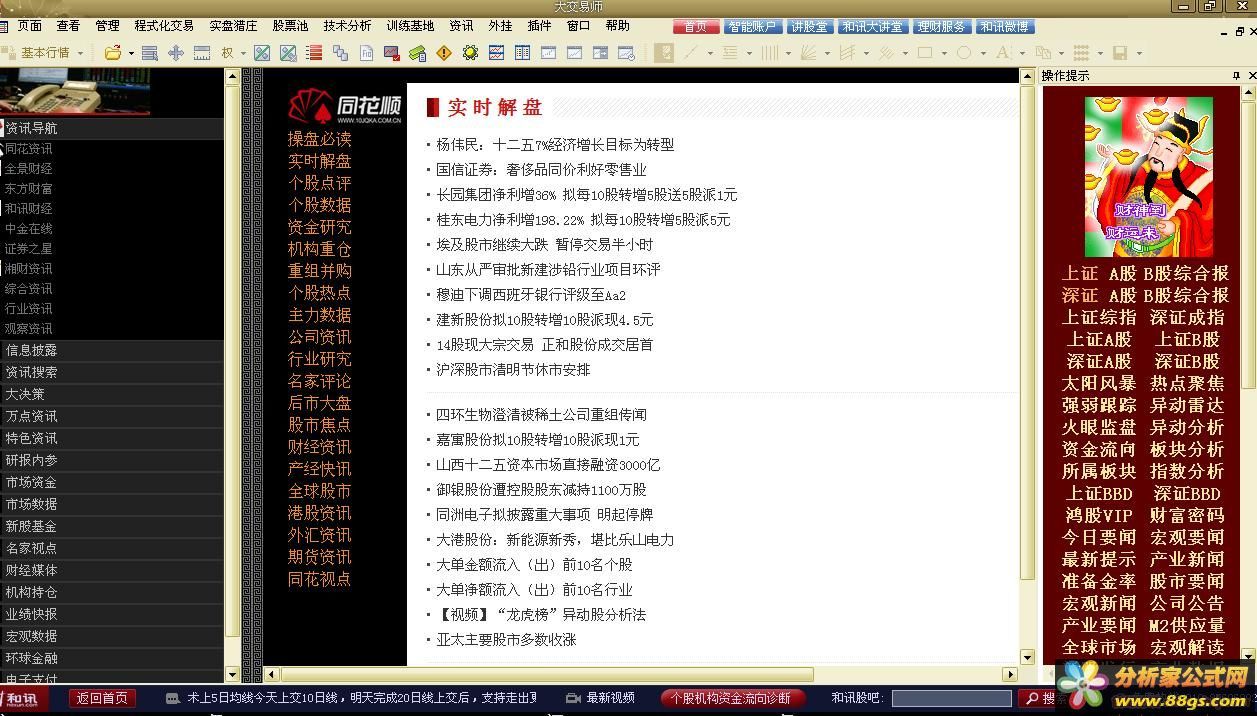
Task: Select the ellipse drawing tool
Action: point(964,53)
